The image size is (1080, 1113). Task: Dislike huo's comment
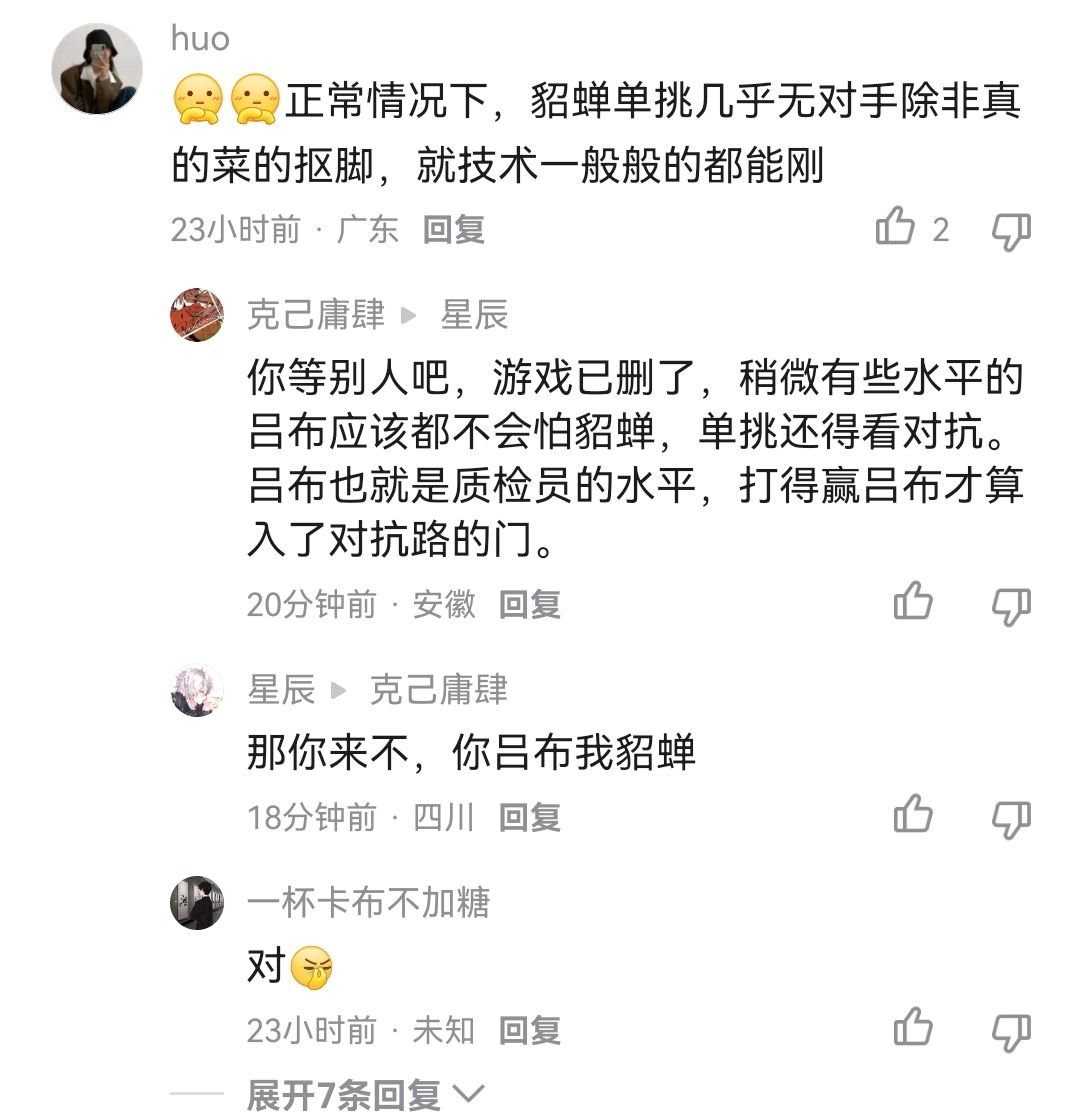[x=1011, y=230]
